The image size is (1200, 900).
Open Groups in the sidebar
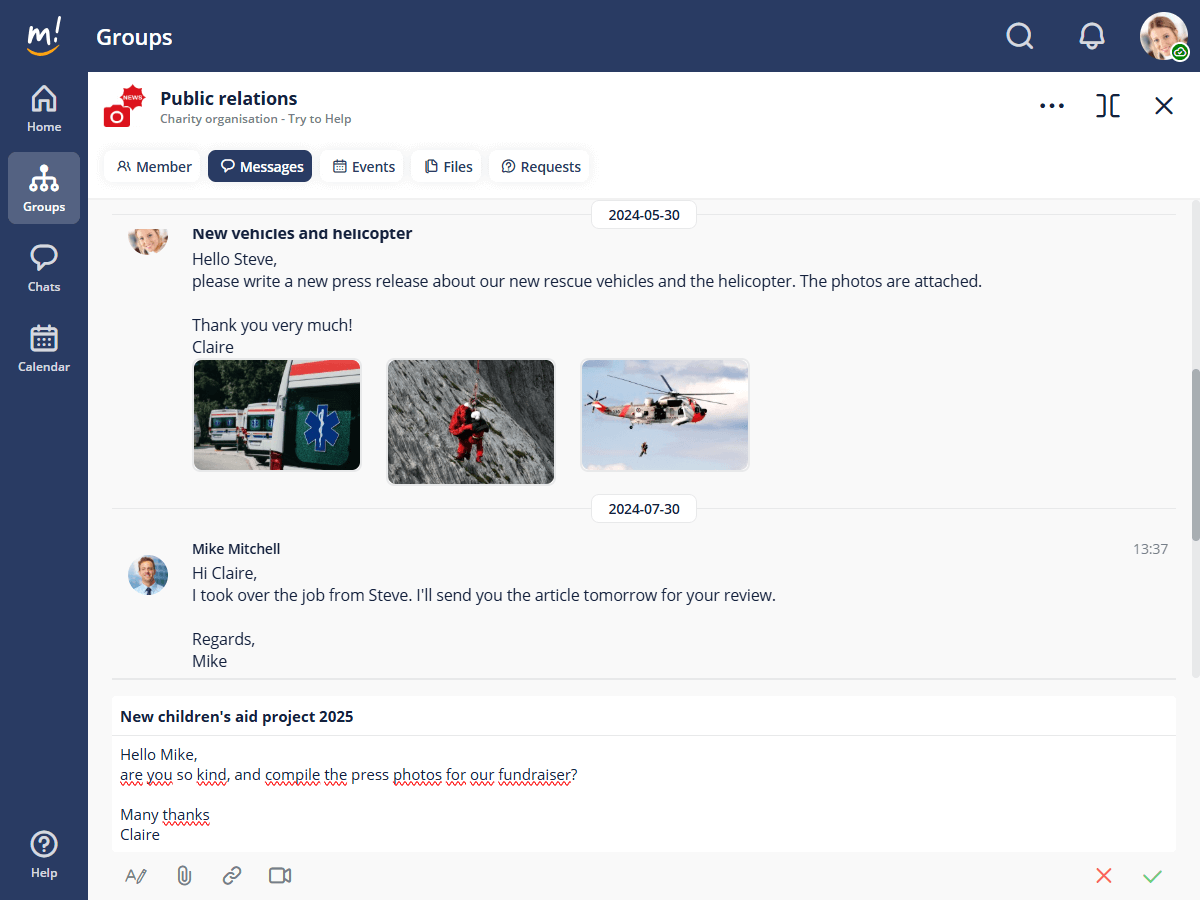(x=44, y=188)
